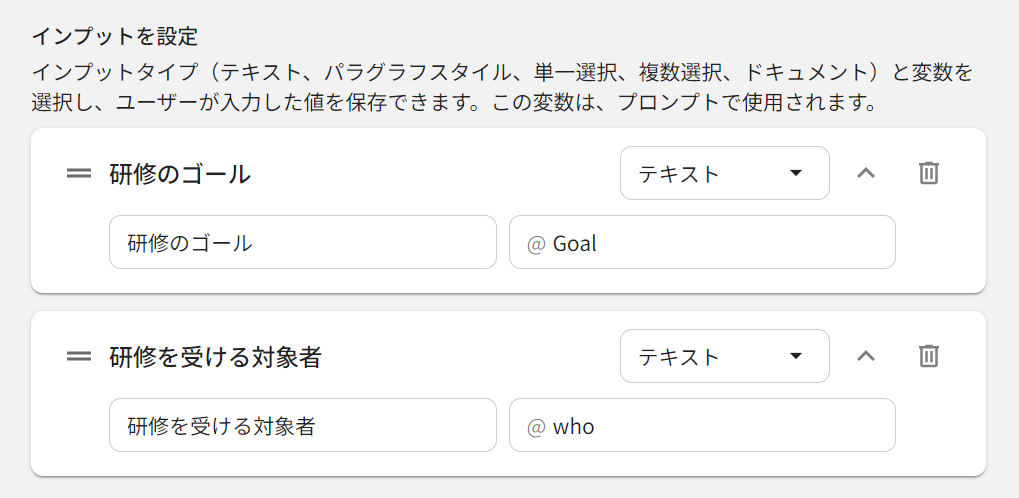Open テキスト type dropdown for 研修のゴール
Screen dimensions: 1019x498
click(x=724, y=173)
